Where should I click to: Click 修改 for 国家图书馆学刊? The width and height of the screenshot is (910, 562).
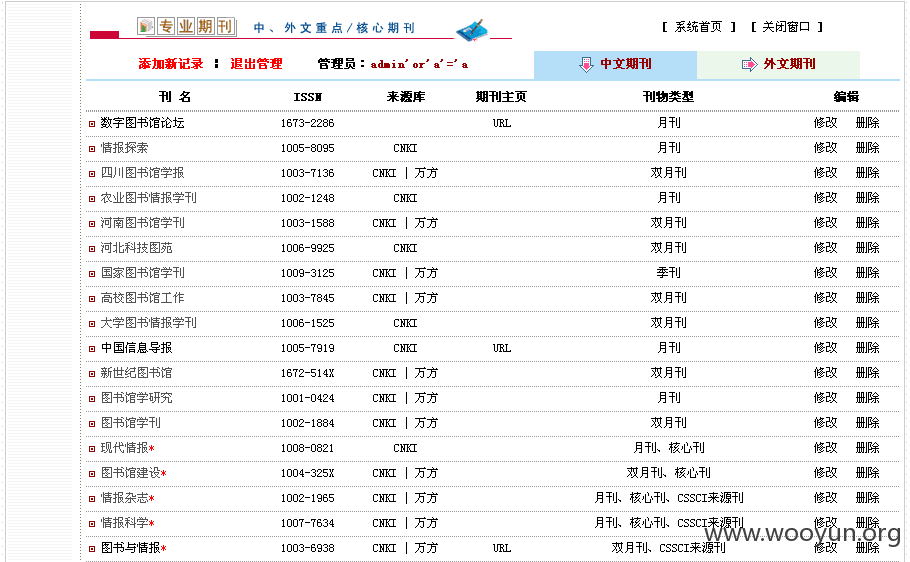825,273
